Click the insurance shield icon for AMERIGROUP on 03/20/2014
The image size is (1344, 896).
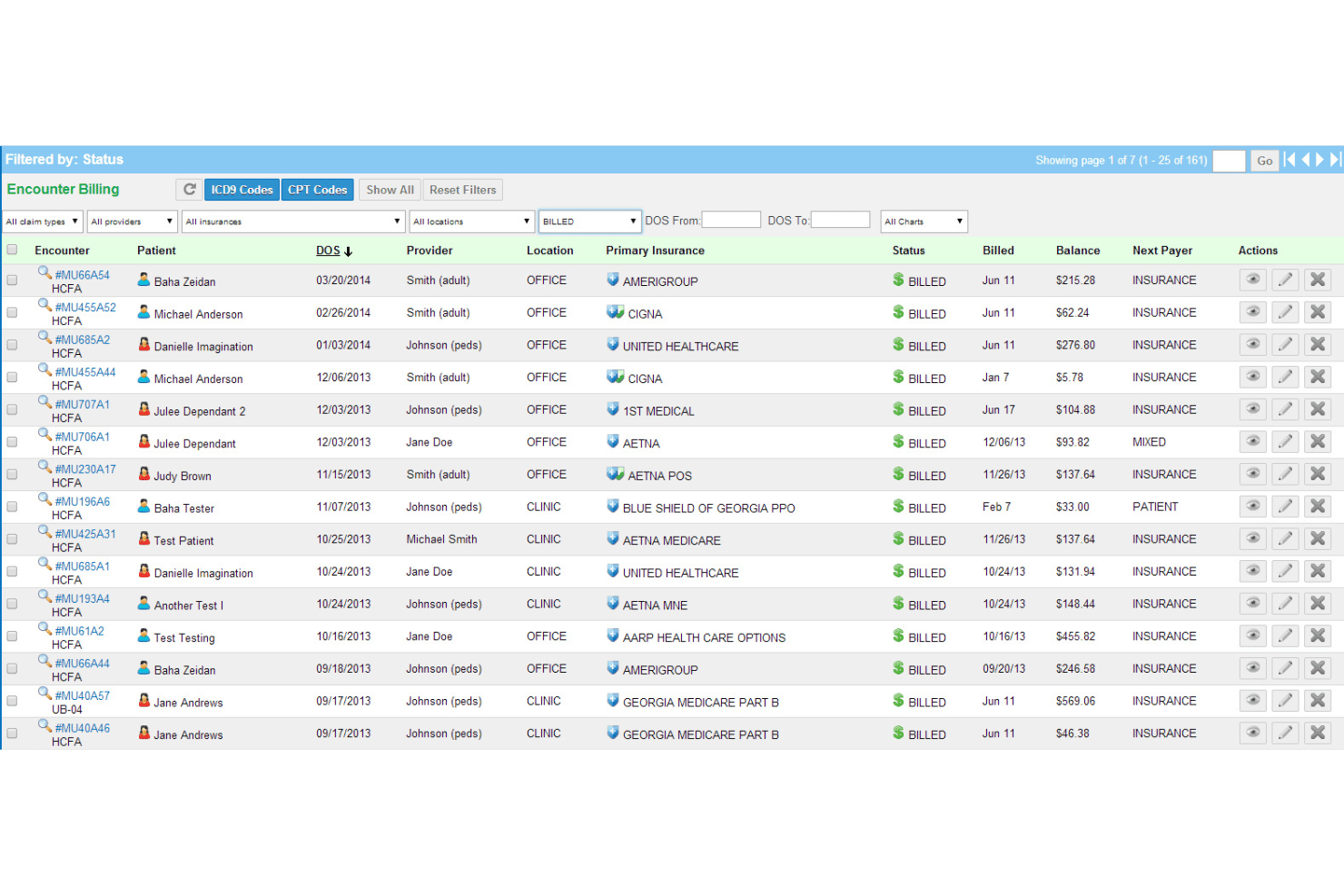coord(613,280)
